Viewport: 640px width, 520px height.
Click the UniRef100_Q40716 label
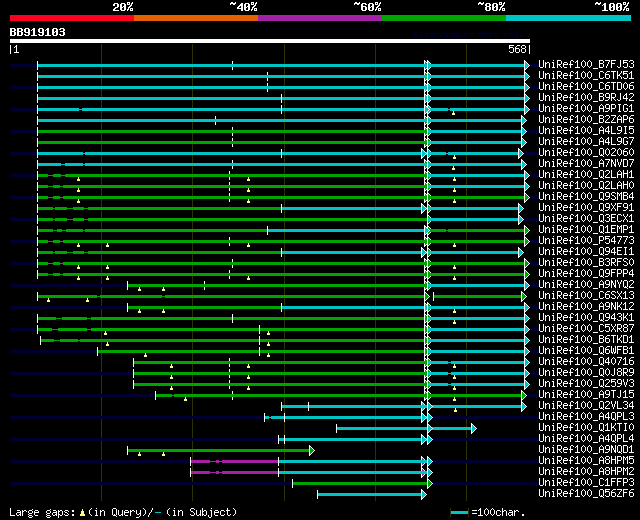coord(586,362)
